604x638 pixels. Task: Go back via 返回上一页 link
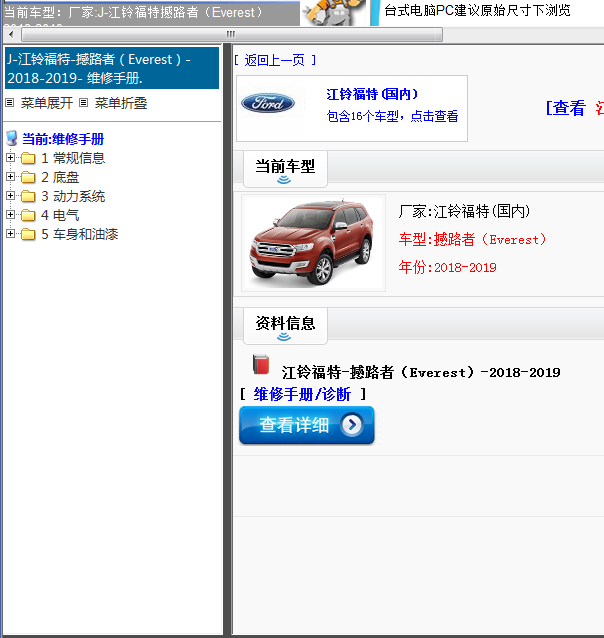[x=275, y=60]
